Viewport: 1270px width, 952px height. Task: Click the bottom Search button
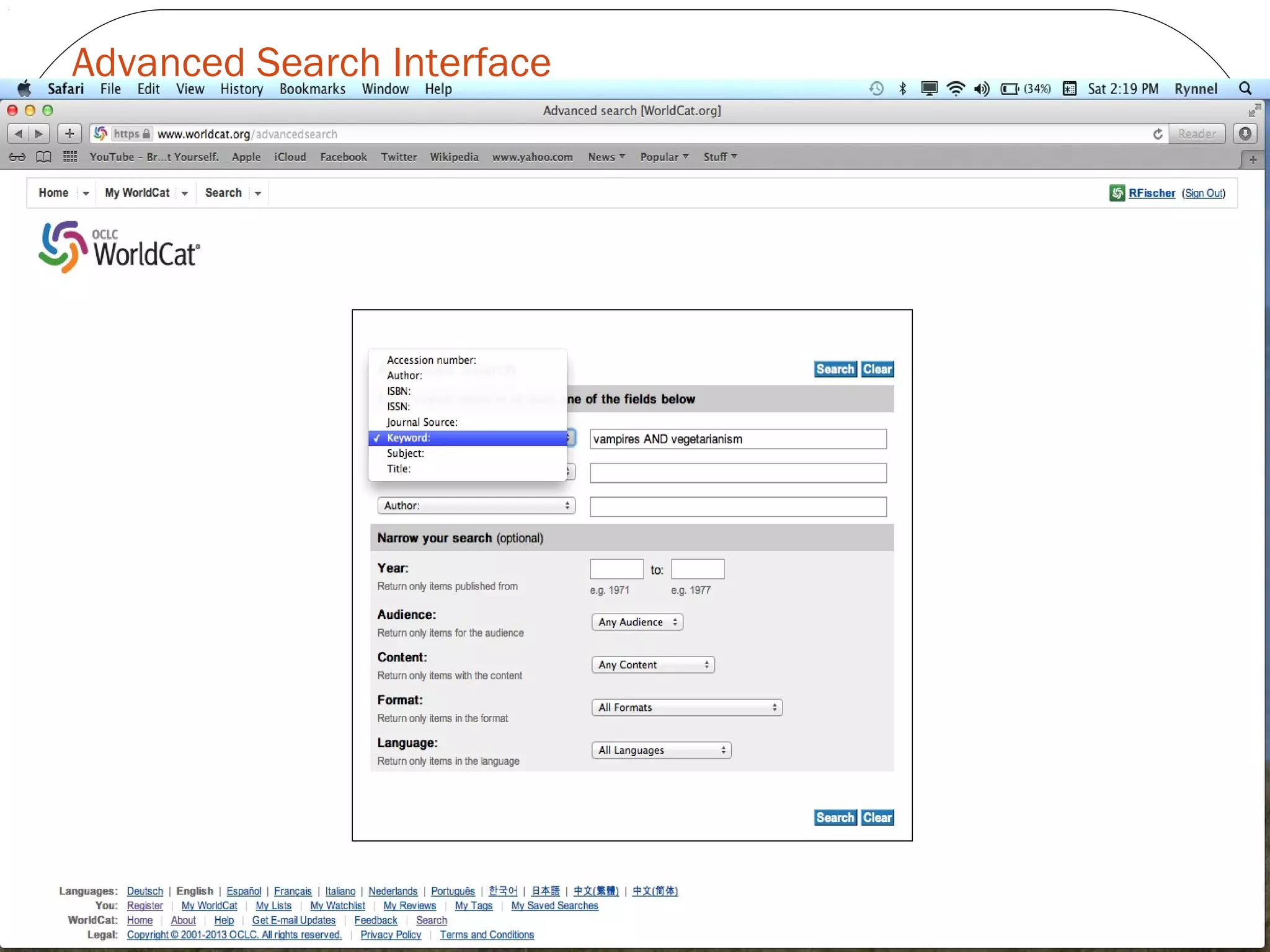point(835,818)
